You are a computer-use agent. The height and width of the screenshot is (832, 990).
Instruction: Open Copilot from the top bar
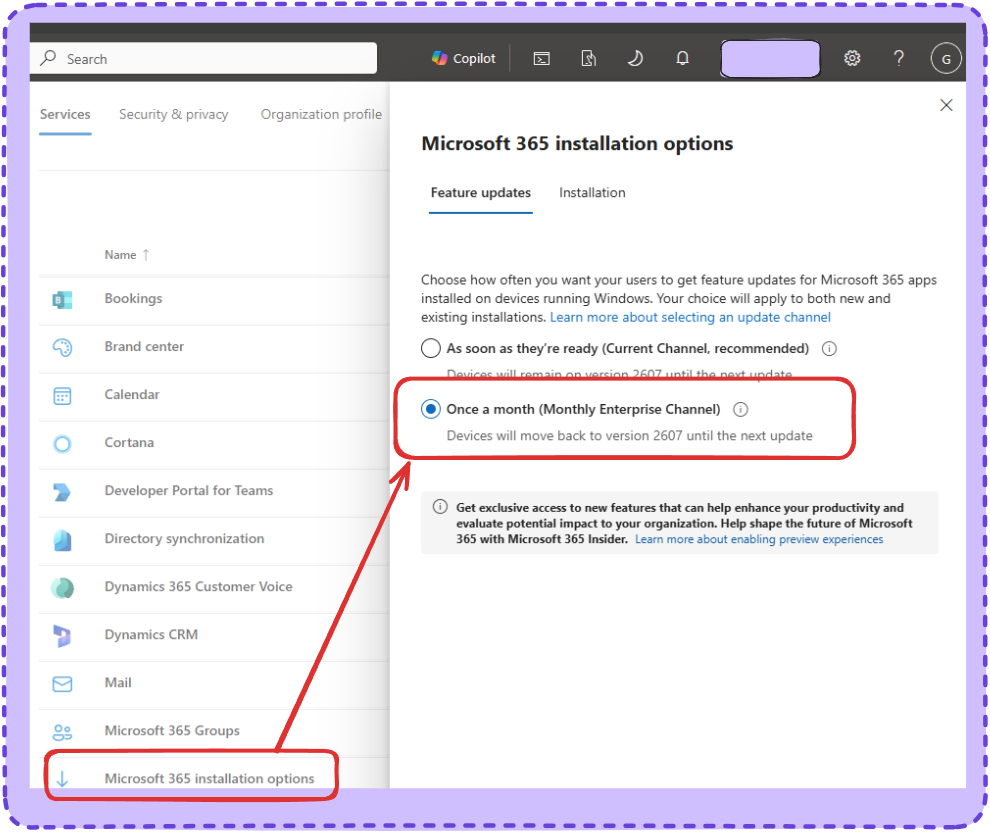pyautogui.click(x=464, y=59)
